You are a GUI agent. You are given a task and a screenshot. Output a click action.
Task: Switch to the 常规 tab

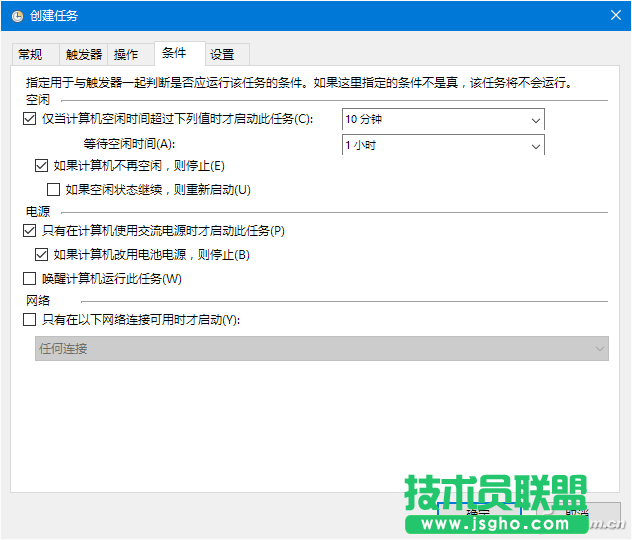click(x=30, y=55)
